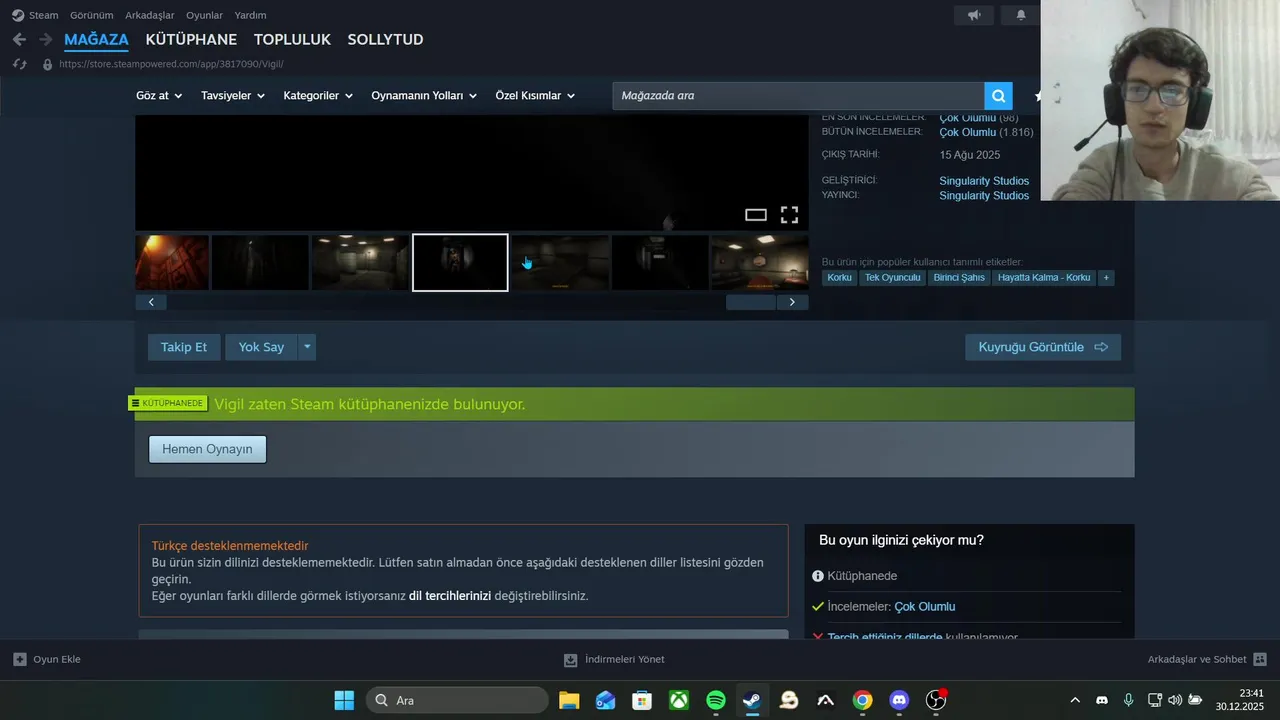This screenshot has width=1280, height=720.
Task: Open the Steam menu
Action: click(36, 15)
